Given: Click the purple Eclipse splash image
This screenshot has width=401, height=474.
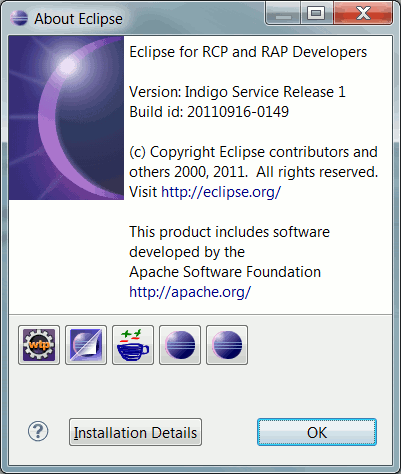Looking at the screenshot, I should (66, 118).
